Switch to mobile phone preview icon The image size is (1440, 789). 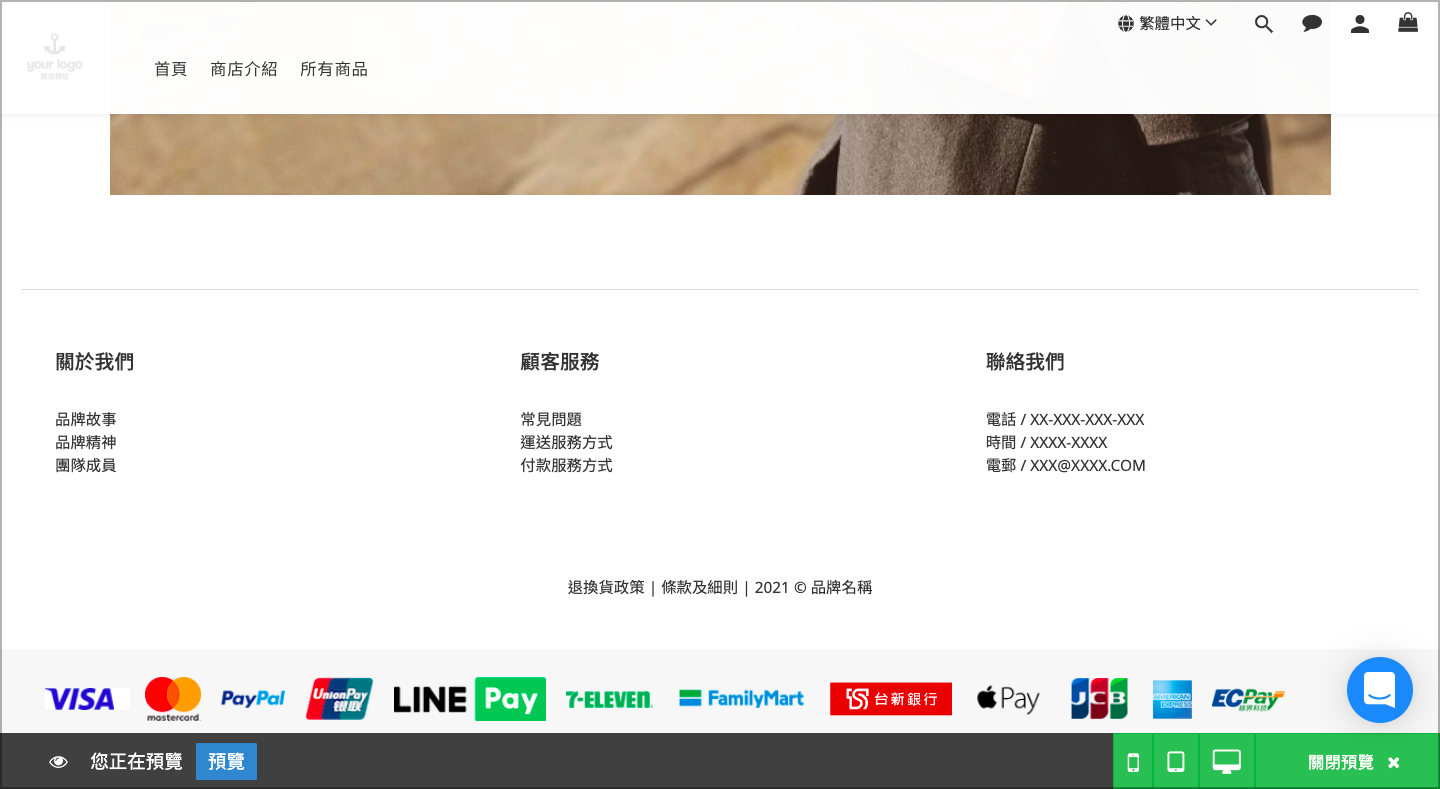[x=1133, y=762]
